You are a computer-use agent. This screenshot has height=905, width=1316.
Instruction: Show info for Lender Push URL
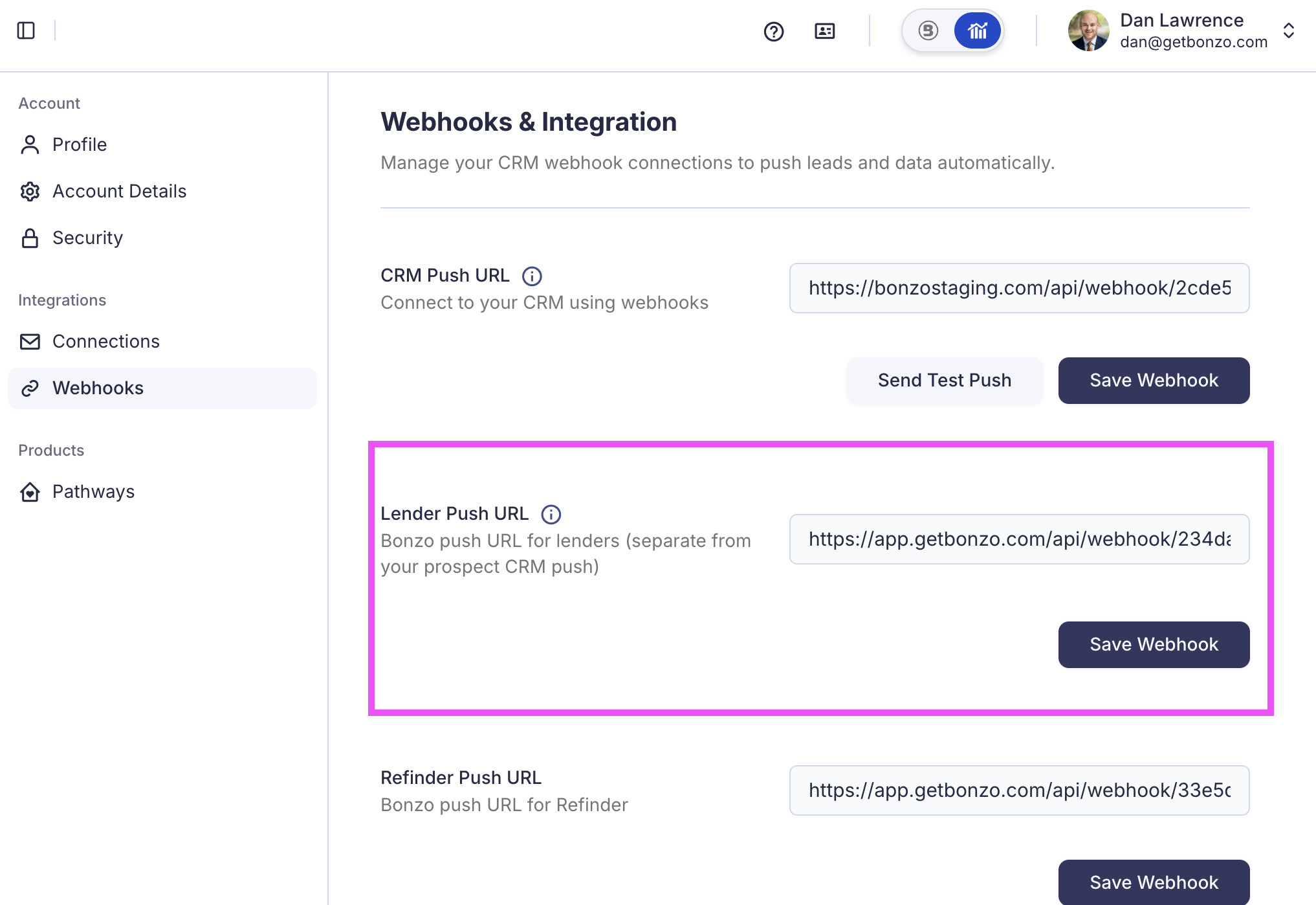551,515
